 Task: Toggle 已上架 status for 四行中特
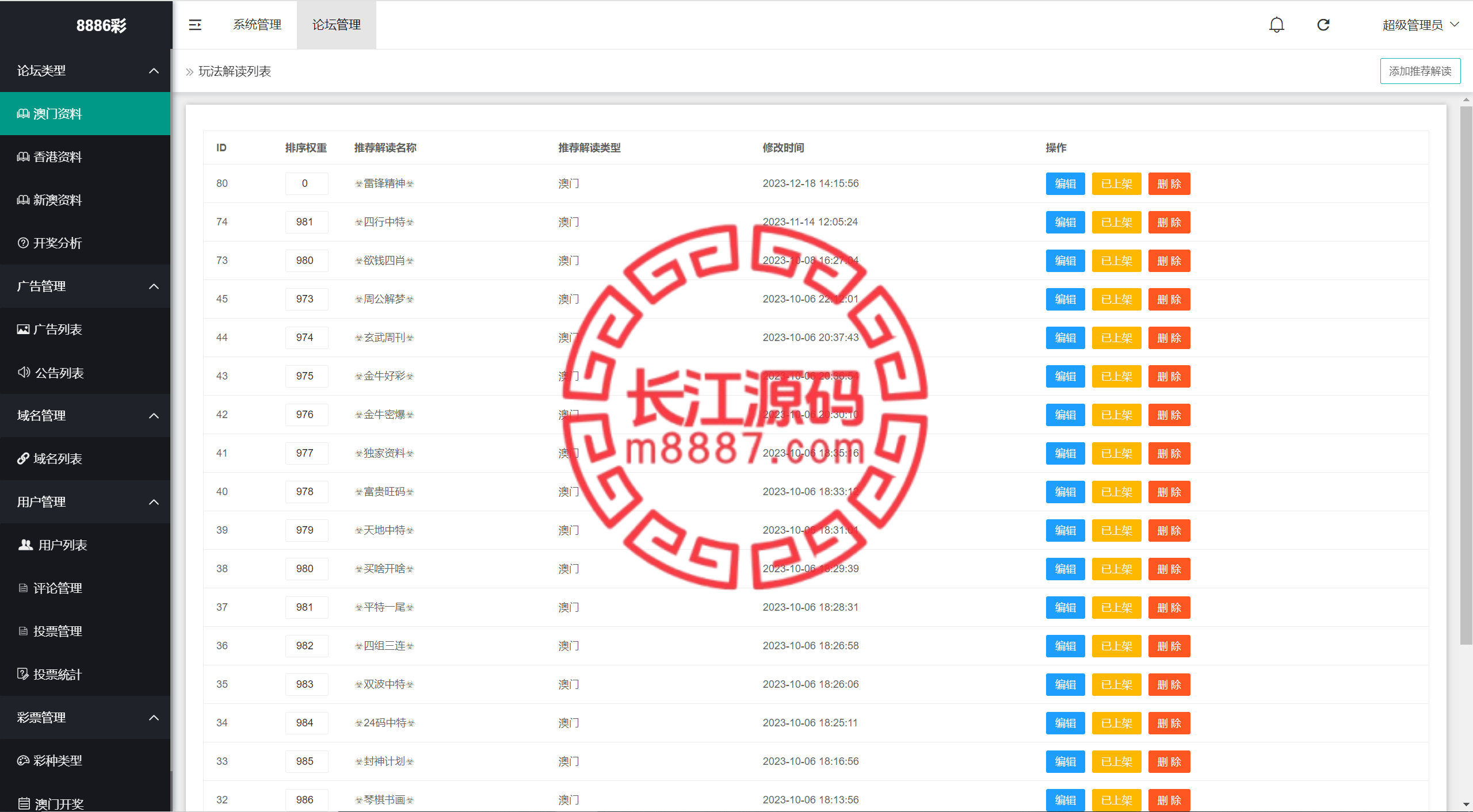click(x=1116, y=222)
